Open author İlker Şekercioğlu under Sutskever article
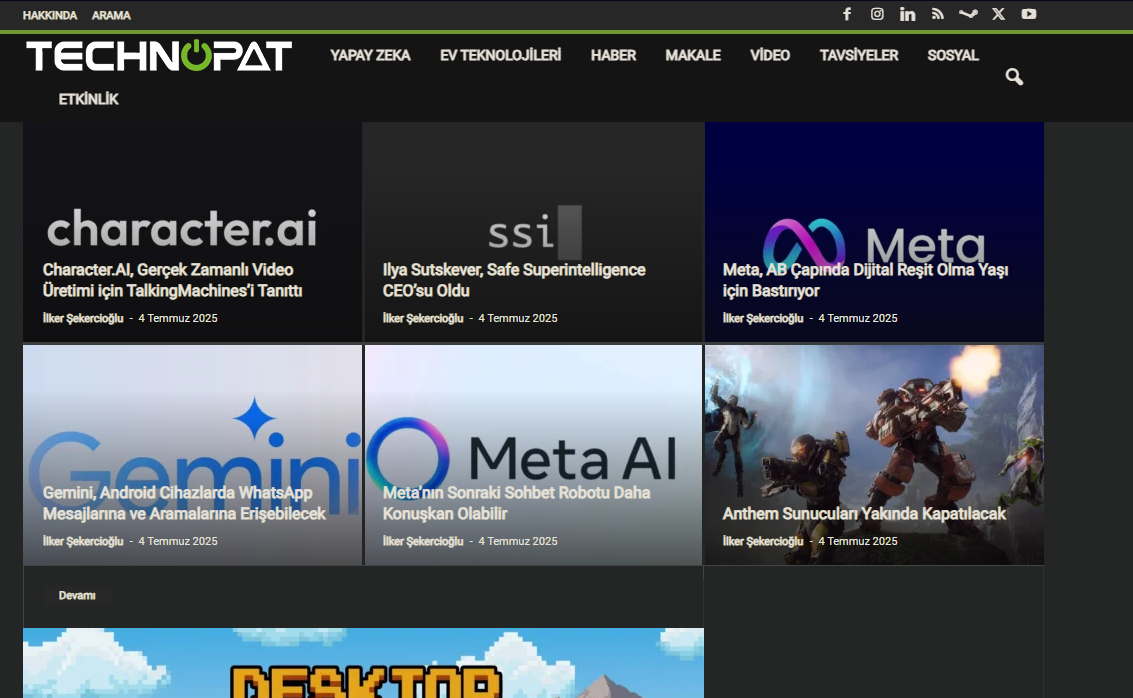The height and width of the screenshot is (698, 1133). [x=423, y=318]
